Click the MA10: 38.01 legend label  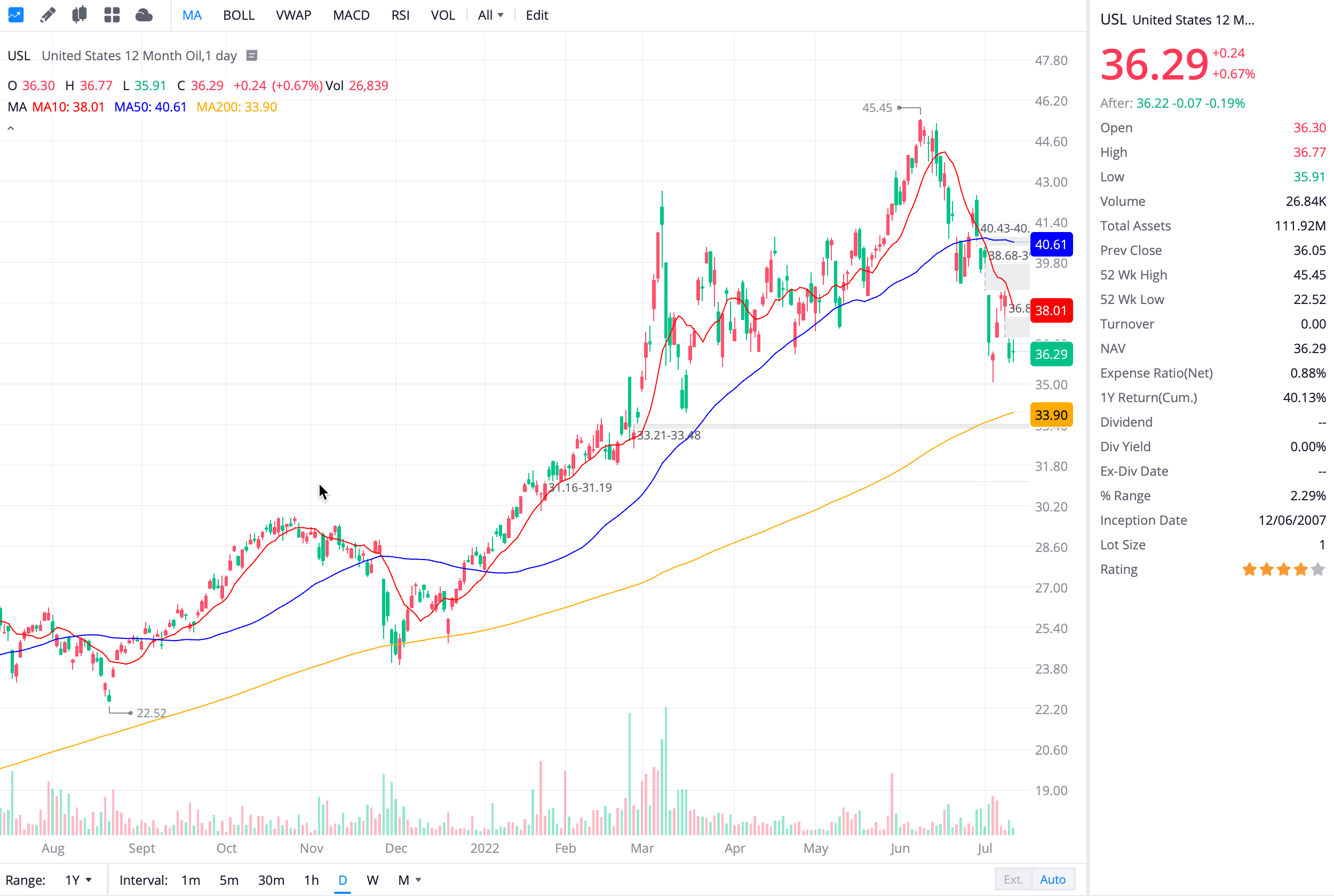pos(68,107)
